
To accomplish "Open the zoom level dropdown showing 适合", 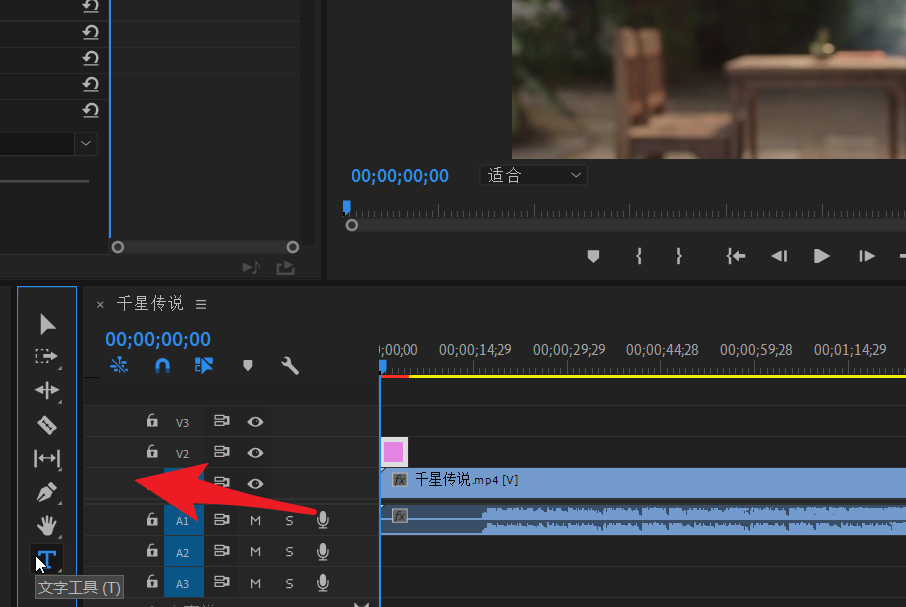I will pyautogui.click(x=534, y=176).
